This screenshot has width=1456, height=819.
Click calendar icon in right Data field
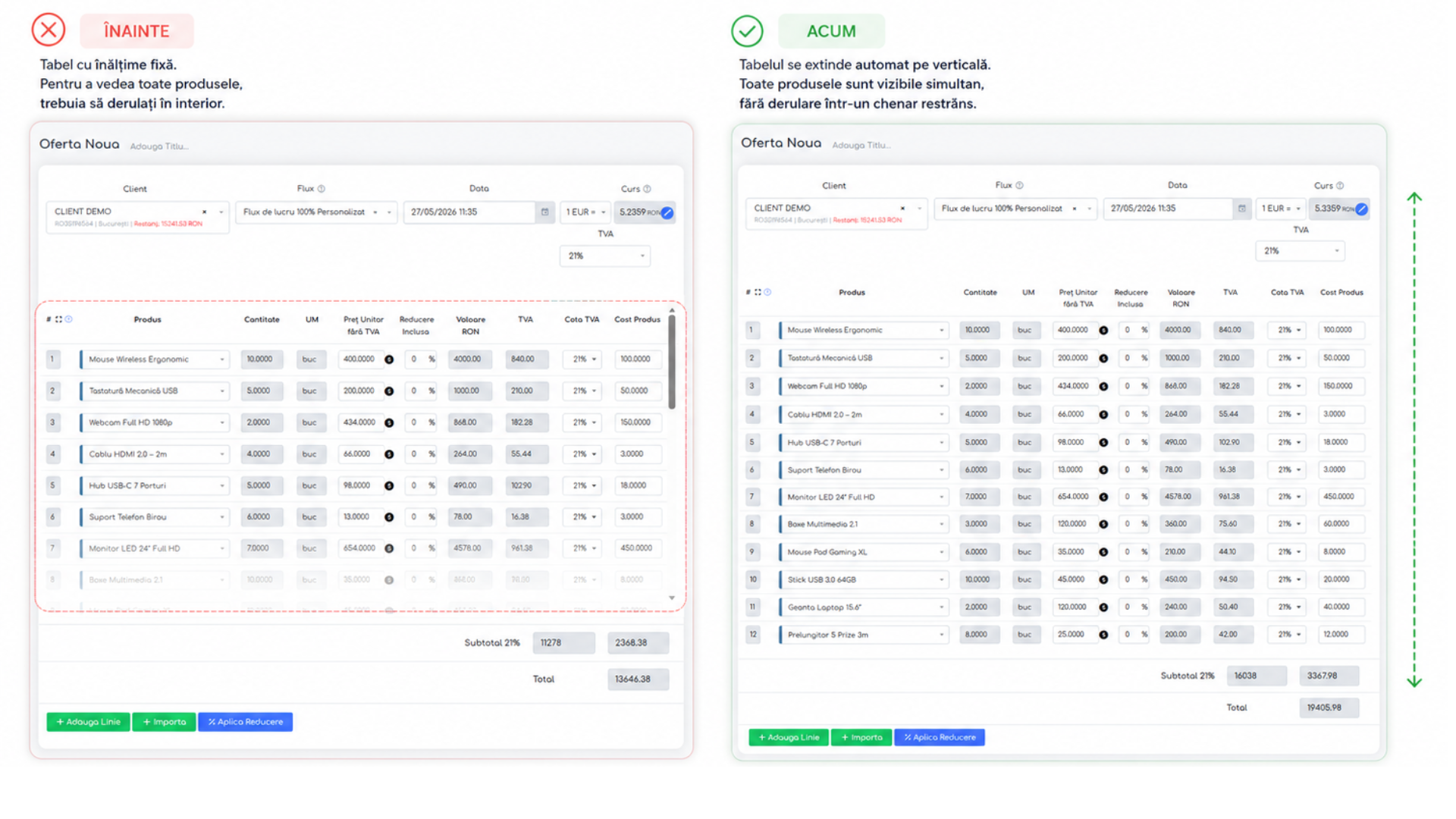[1241, 209]
